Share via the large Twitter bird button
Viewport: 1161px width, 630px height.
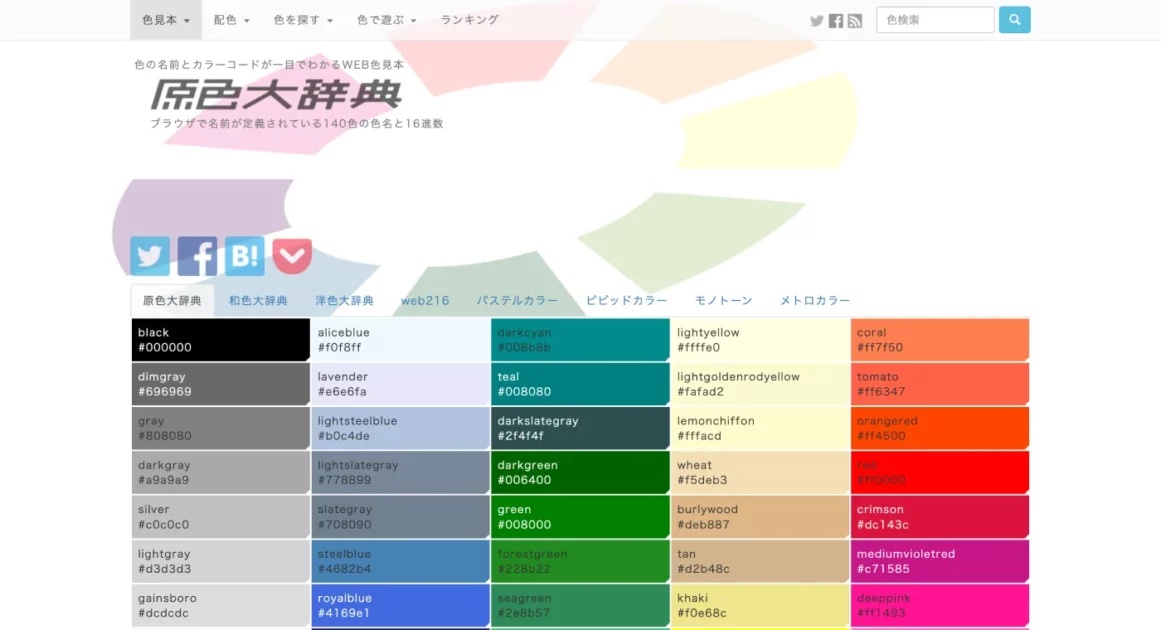[x=150, y=257]
